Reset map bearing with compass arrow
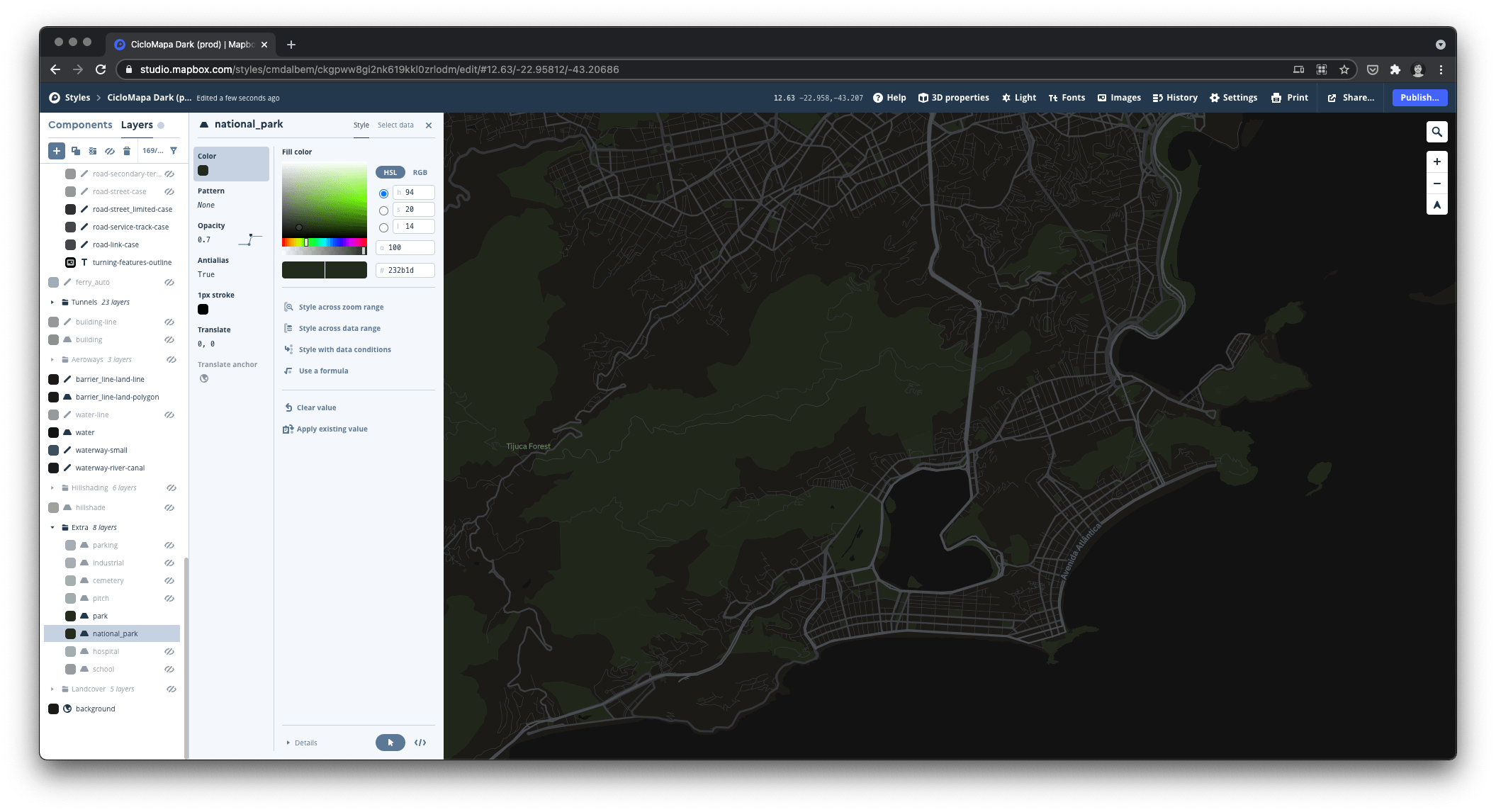This screenshot has width=1496, height=812. point(1436,205)
